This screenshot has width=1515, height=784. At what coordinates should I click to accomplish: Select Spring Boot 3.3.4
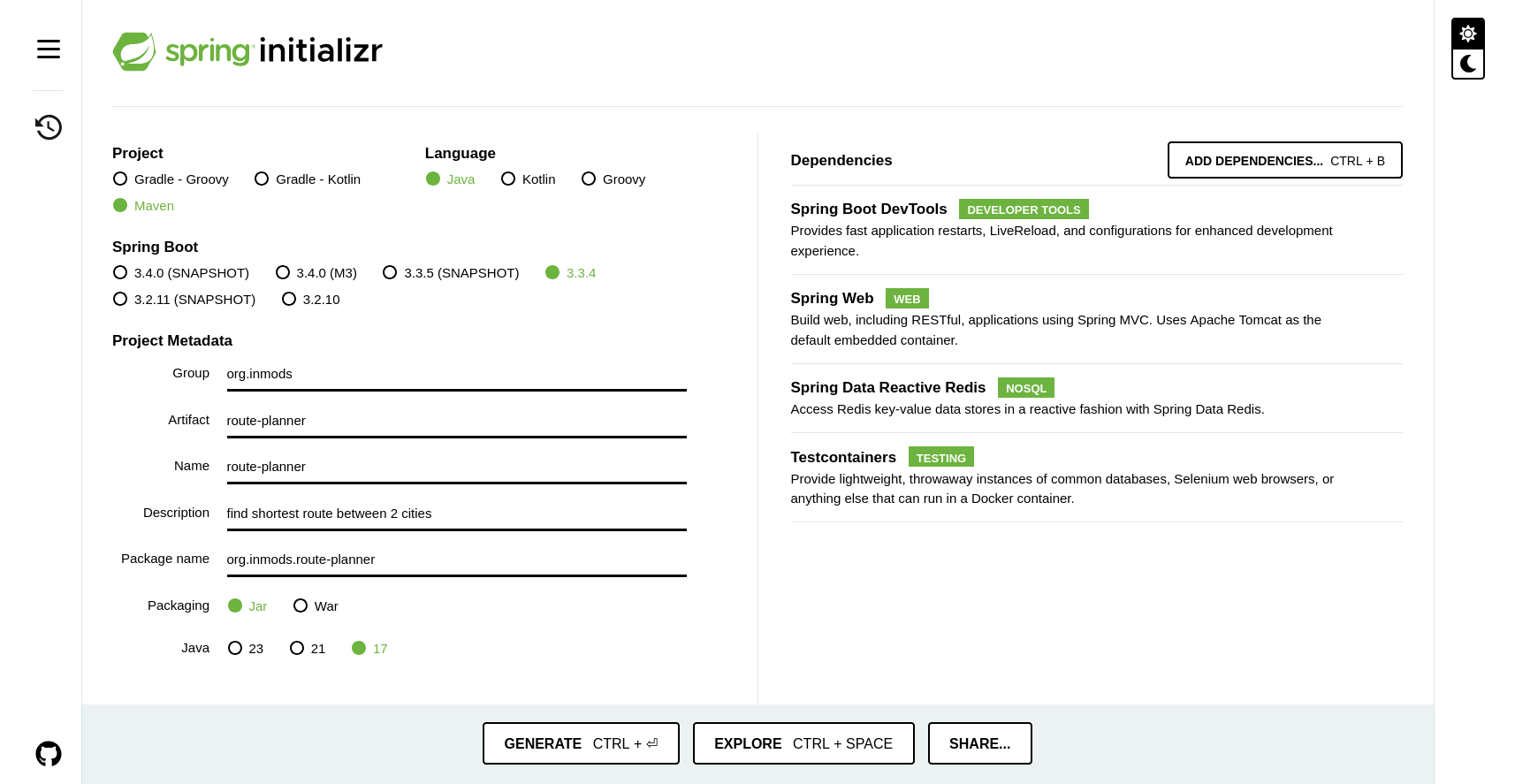coord(571,273)
